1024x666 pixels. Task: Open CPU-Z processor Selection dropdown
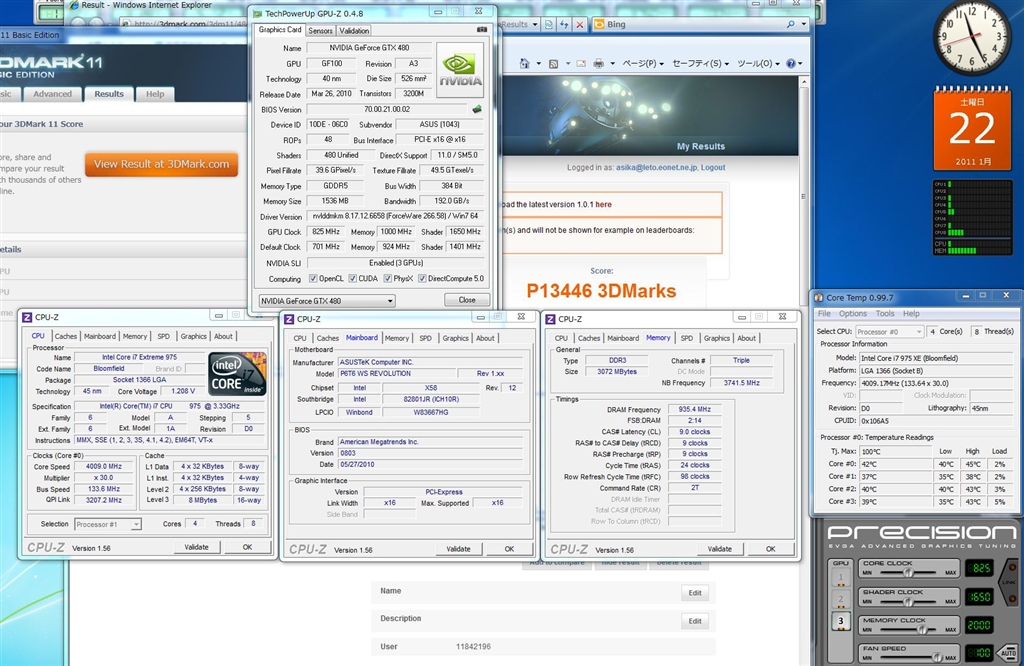click(x=108, y=523)
